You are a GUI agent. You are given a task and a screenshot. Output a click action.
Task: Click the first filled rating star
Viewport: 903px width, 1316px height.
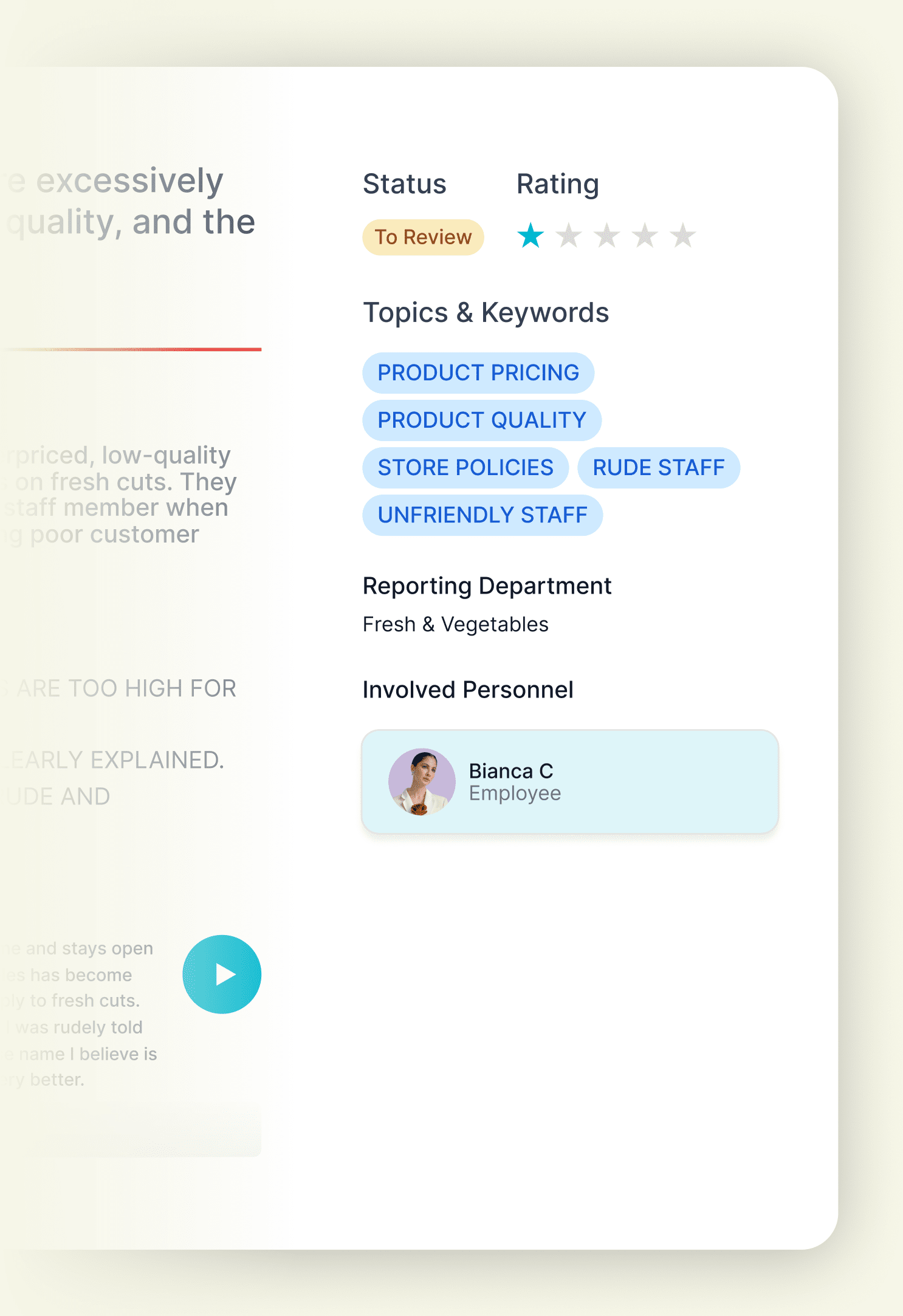(x=530, y=236)
